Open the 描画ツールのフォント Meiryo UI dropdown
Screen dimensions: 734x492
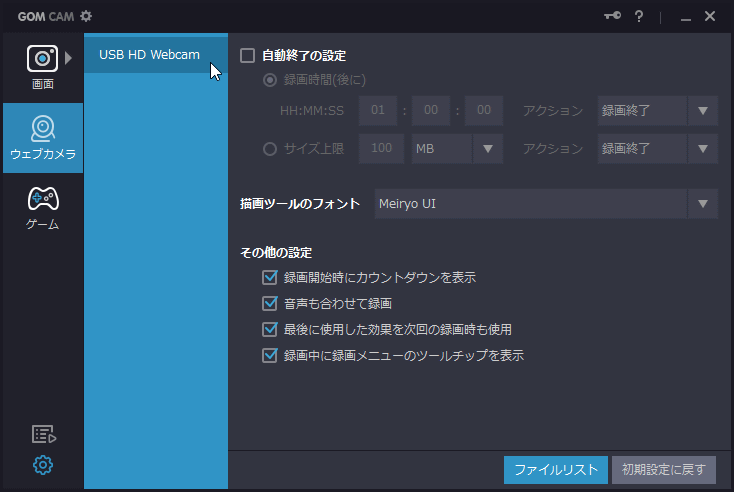(x=546, y=204)
